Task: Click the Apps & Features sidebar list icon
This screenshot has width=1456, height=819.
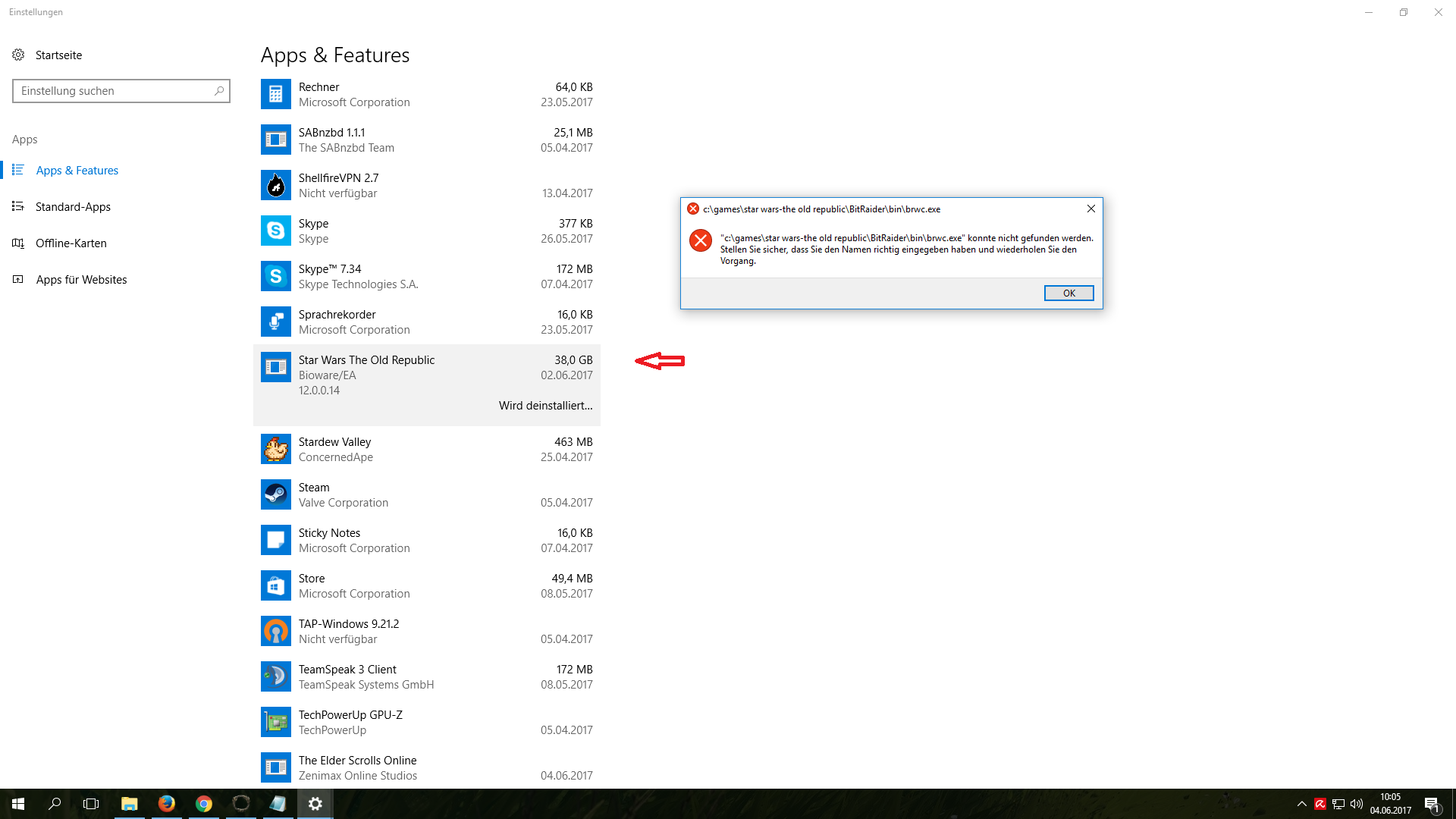Action: 18,170
